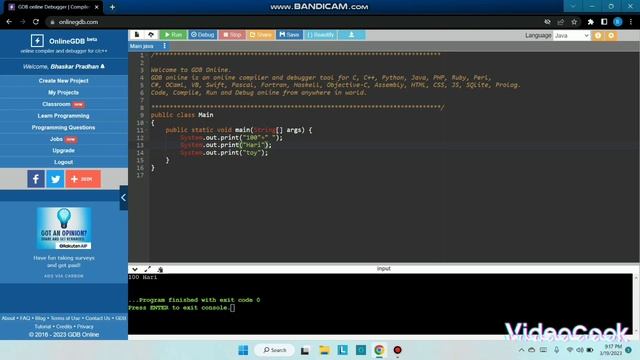
Task: Open the FAQ footer link
Action: pos(25,318)
